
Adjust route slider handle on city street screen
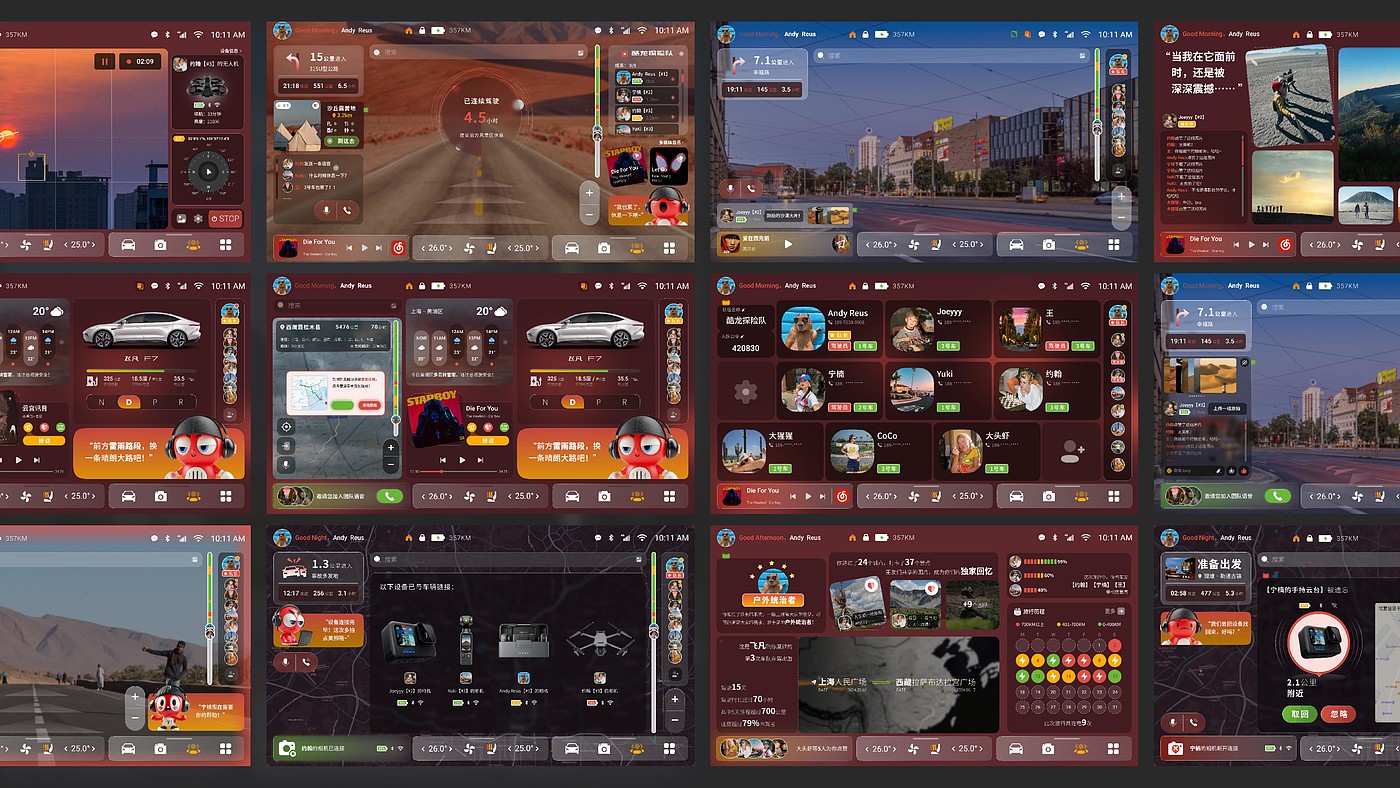point(1097,128)
